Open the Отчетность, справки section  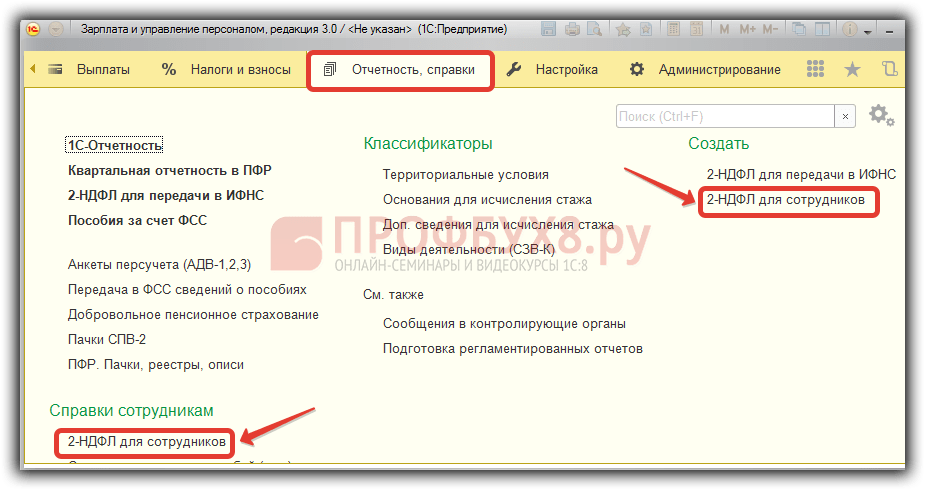tap(400, 70)
